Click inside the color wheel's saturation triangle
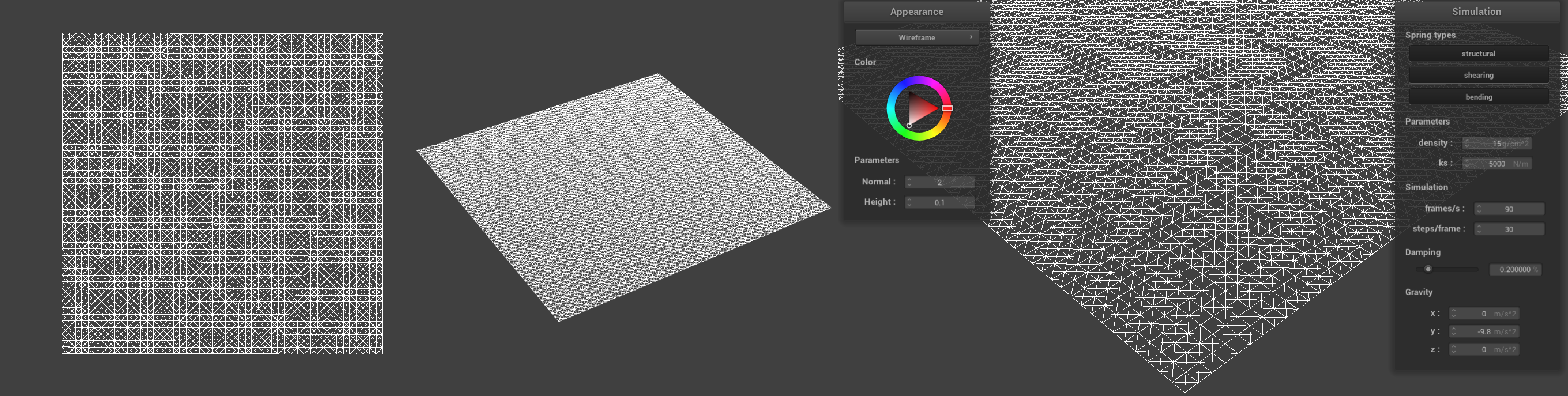The image size is (1568, 396). (x=920, y=109)
